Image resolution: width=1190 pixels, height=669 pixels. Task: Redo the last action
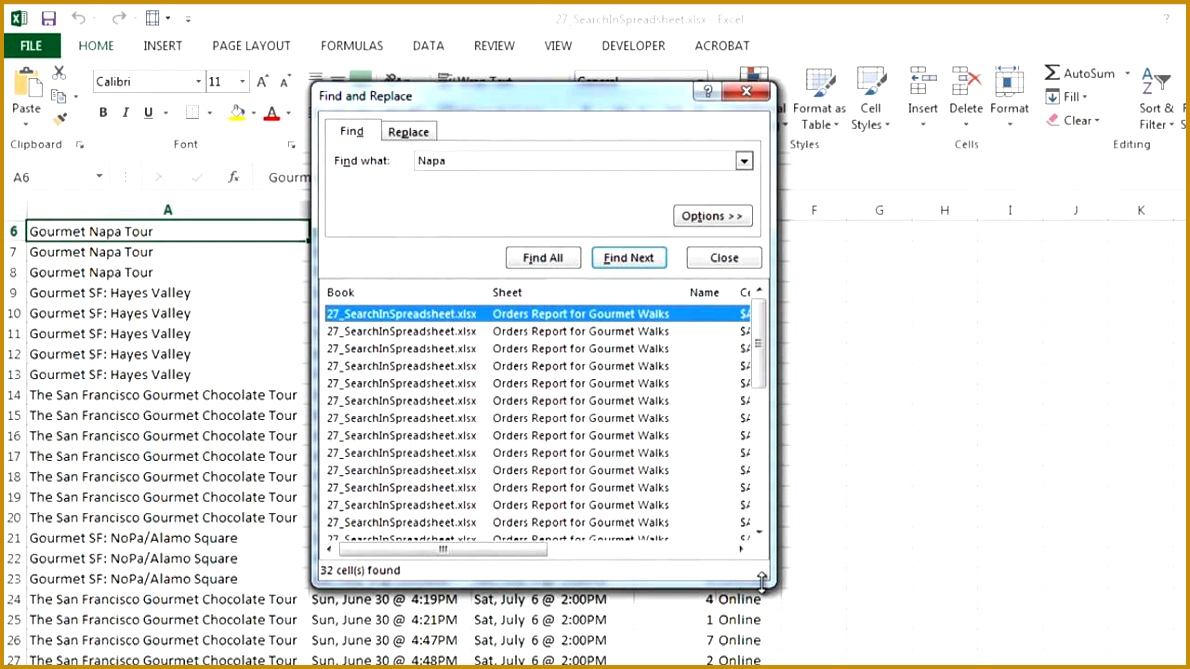(x=118, y=18)
